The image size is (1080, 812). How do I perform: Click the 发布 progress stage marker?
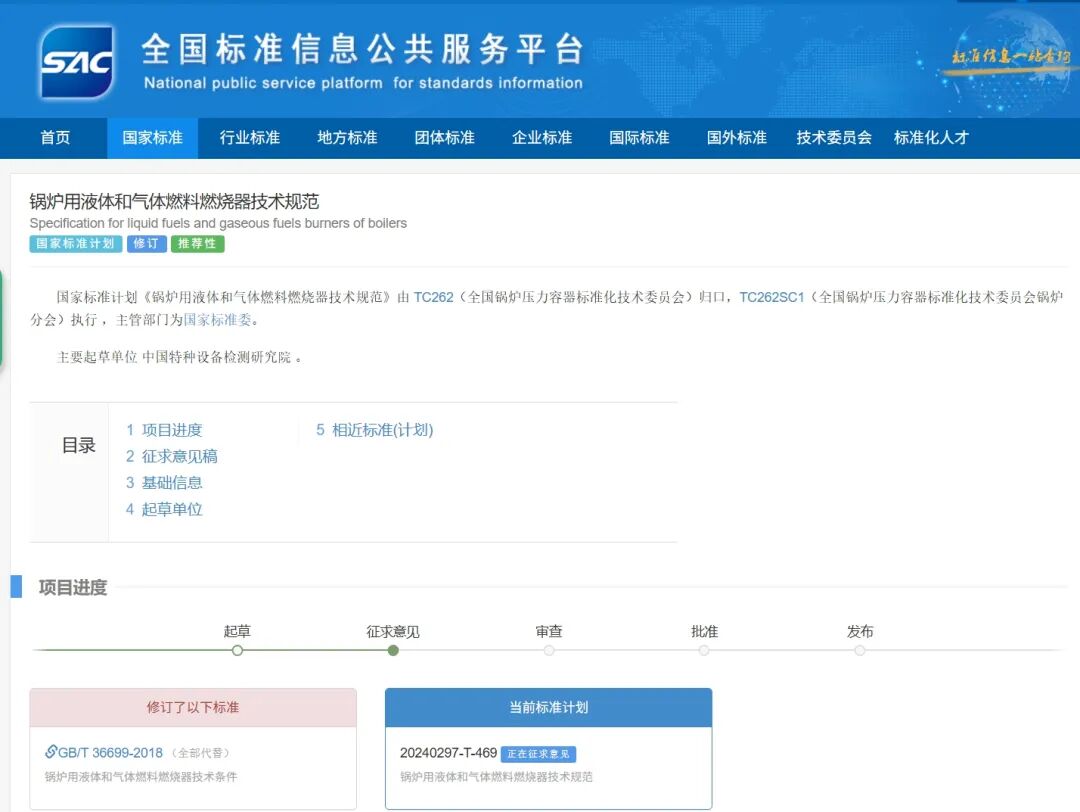[860, 650]
